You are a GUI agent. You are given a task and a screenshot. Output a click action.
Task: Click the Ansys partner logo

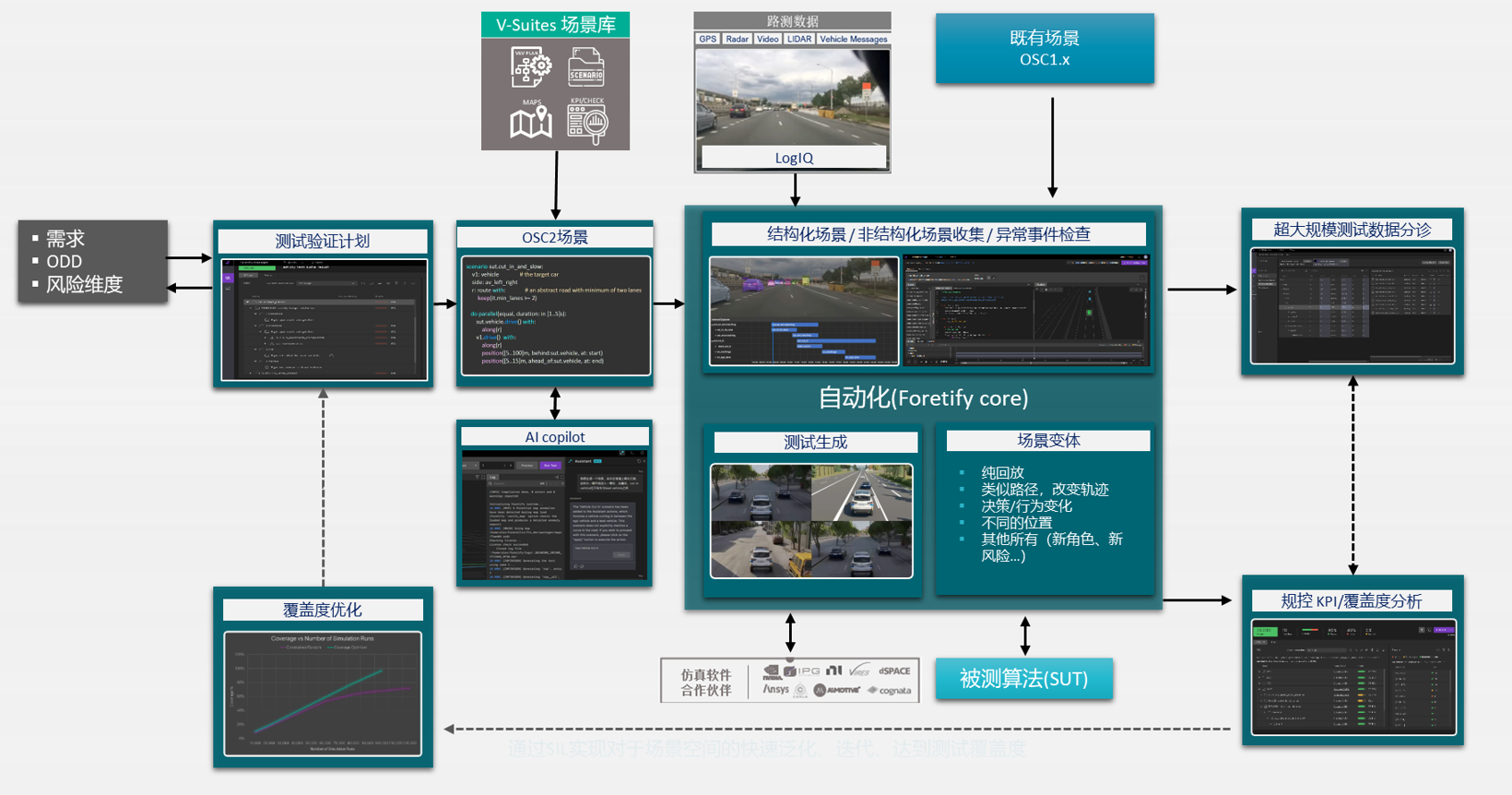776,689
